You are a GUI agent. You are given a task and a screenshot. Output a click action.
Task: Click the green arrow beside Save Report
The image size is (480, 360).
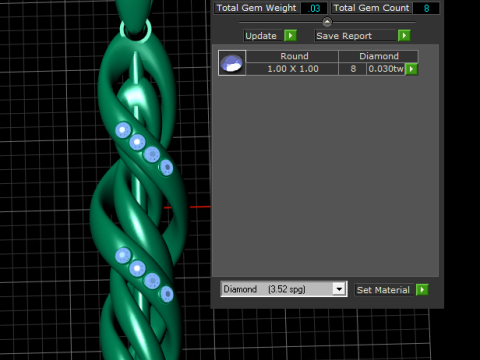[x=404, y=35]
